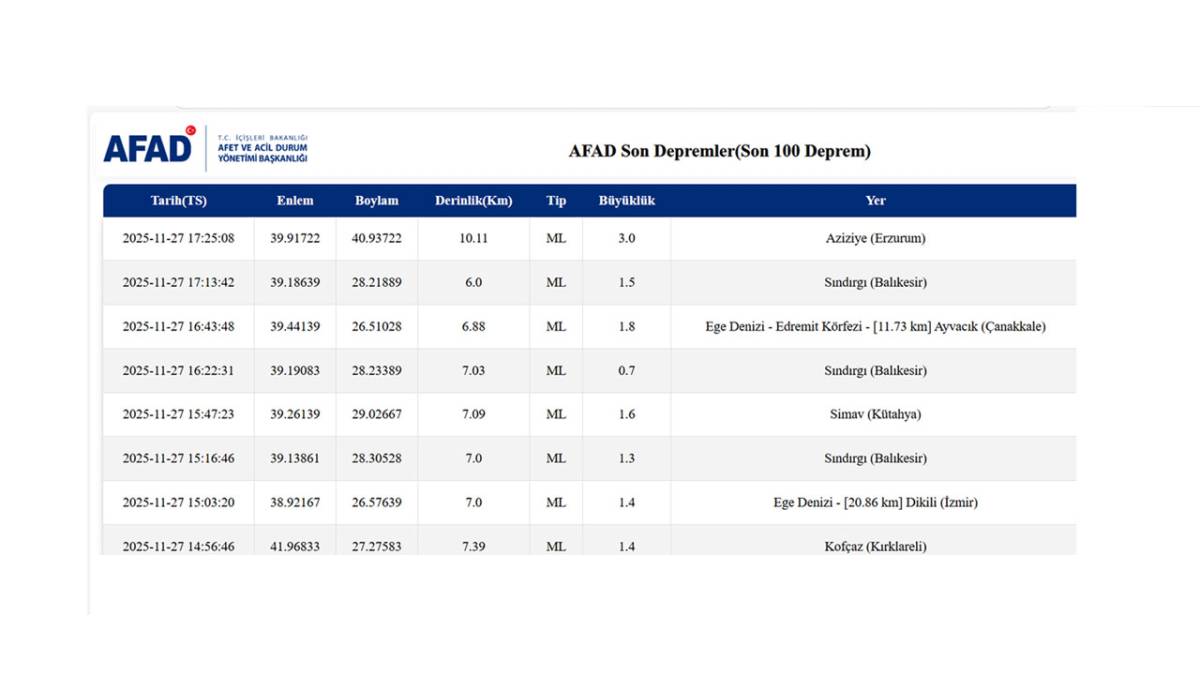Select the Enlem column header

click(x=295, y=201)
